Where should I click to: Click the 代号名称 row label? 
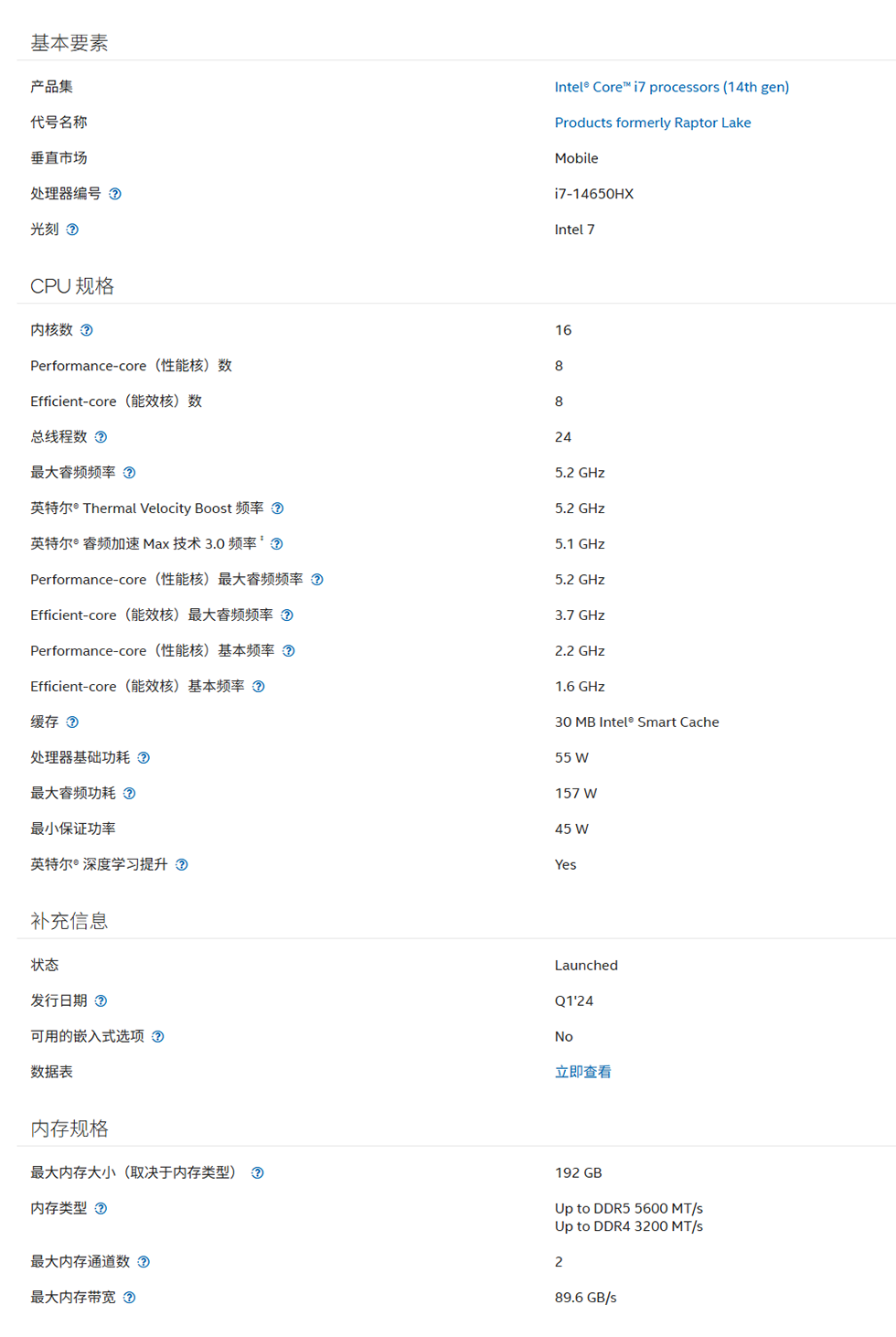[x=59, y=123]
